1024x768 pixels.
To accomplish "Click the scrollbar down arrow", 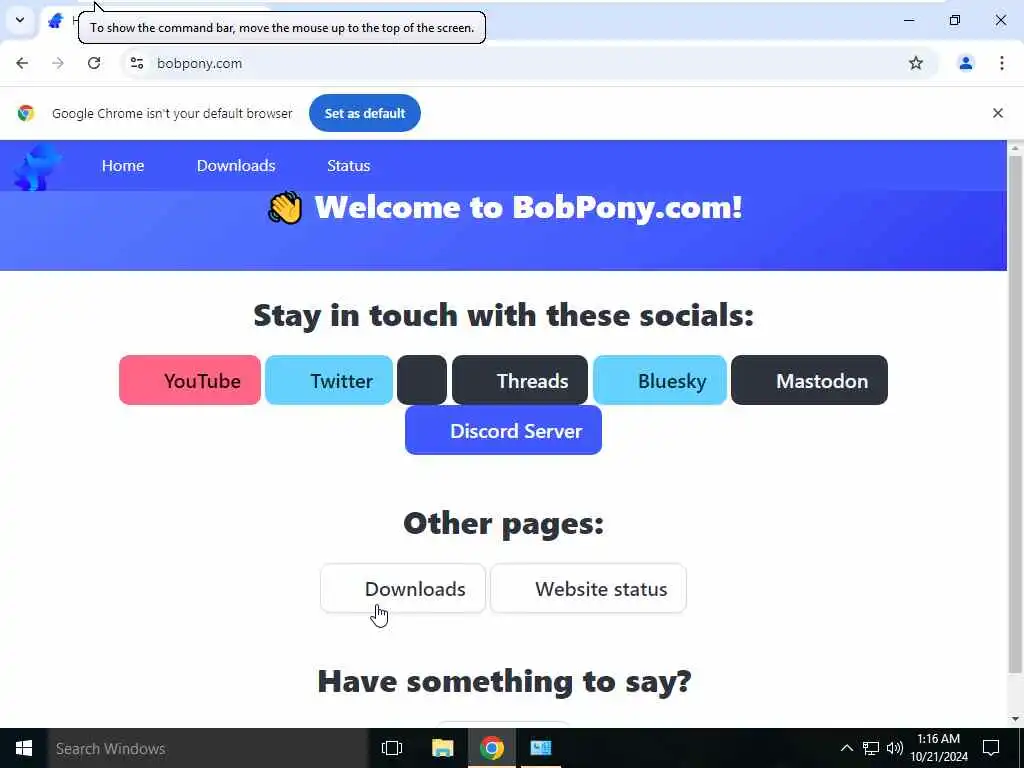I will 1015,719.
